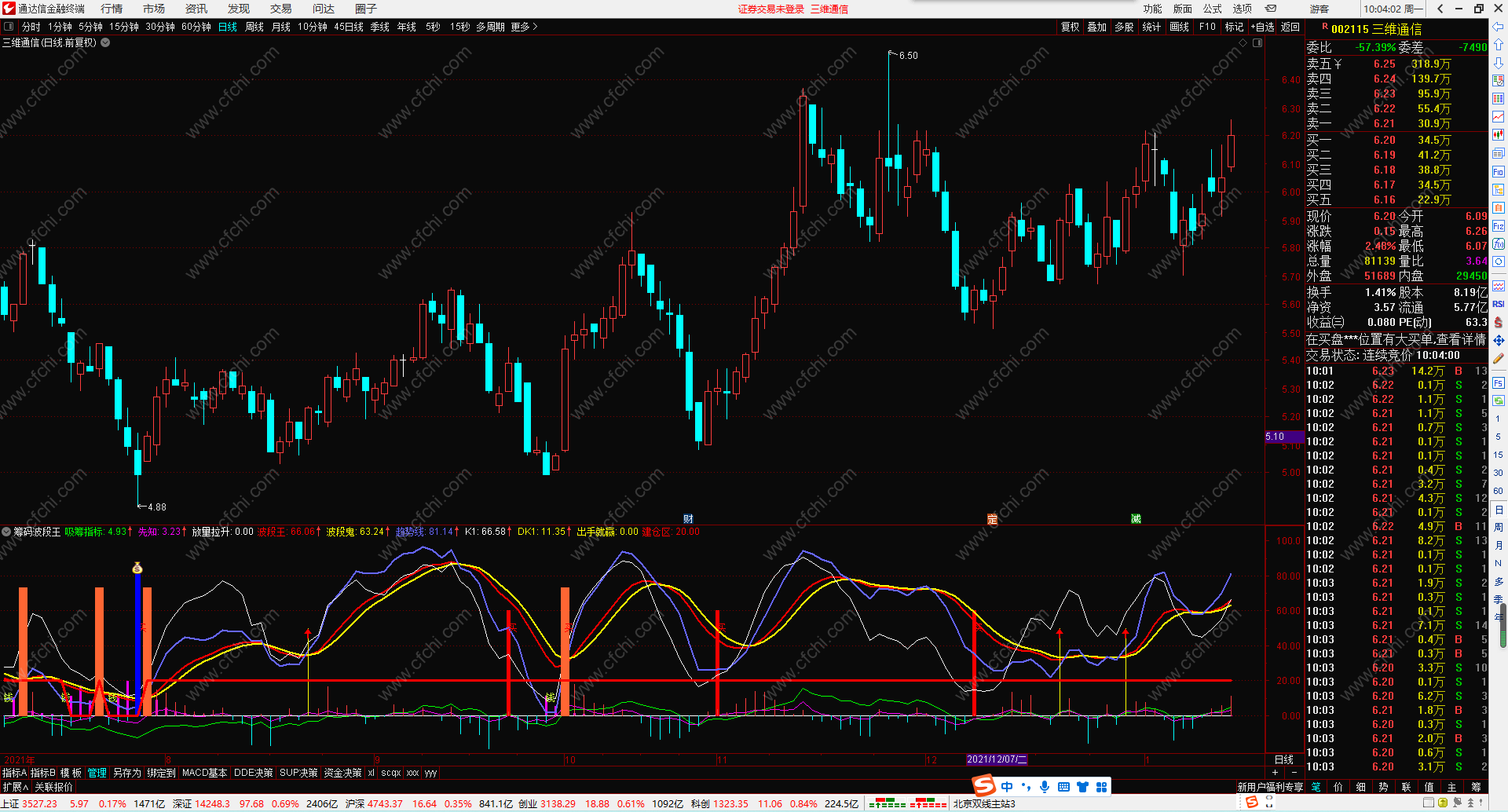Select 30-minute period in right sidebar
1508x812 pixels.
tap(1498, 473)
